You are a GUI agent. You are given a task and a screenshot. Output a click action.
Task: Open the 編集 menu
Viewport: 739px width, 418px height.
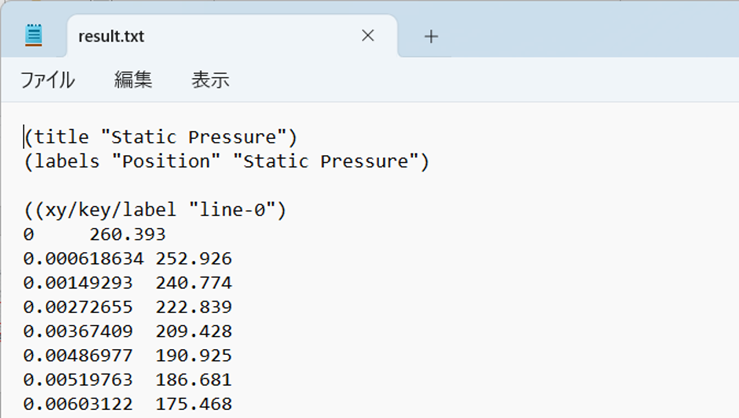click(x=133, y=79)
